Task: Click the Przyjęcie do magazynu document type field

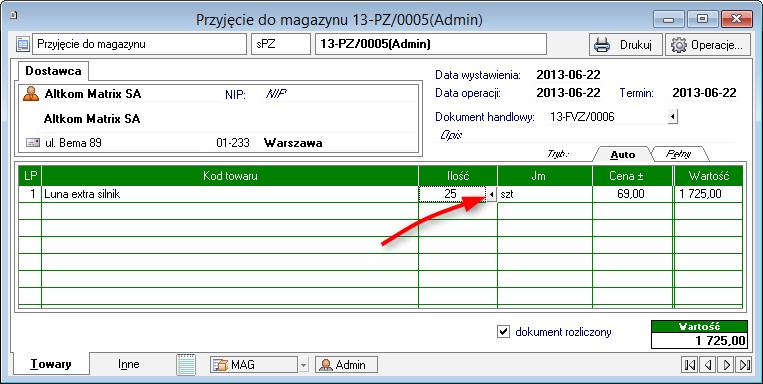Action: point(140,44)
